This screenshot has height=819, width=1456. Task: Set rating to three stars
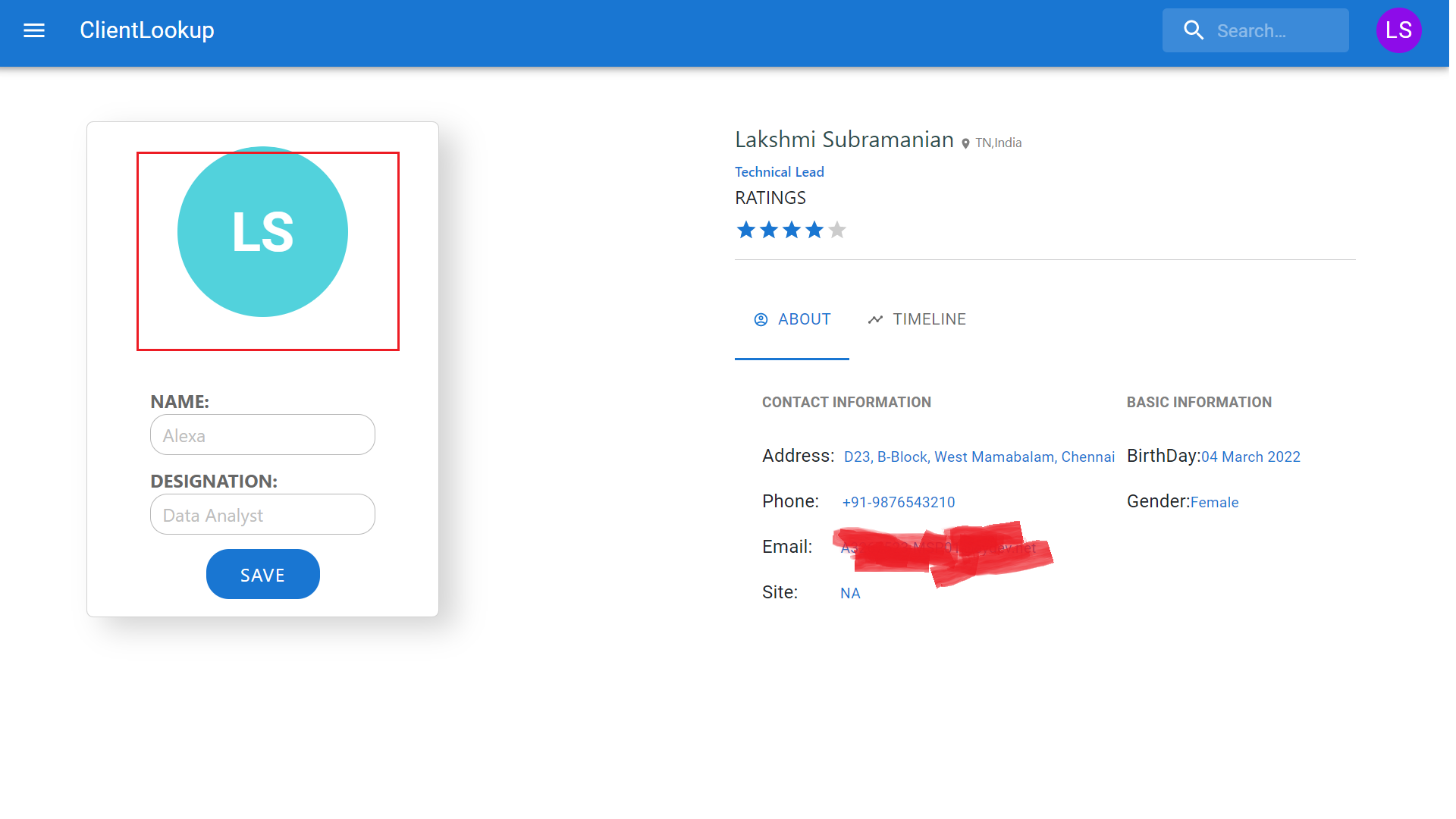point(792,230)
